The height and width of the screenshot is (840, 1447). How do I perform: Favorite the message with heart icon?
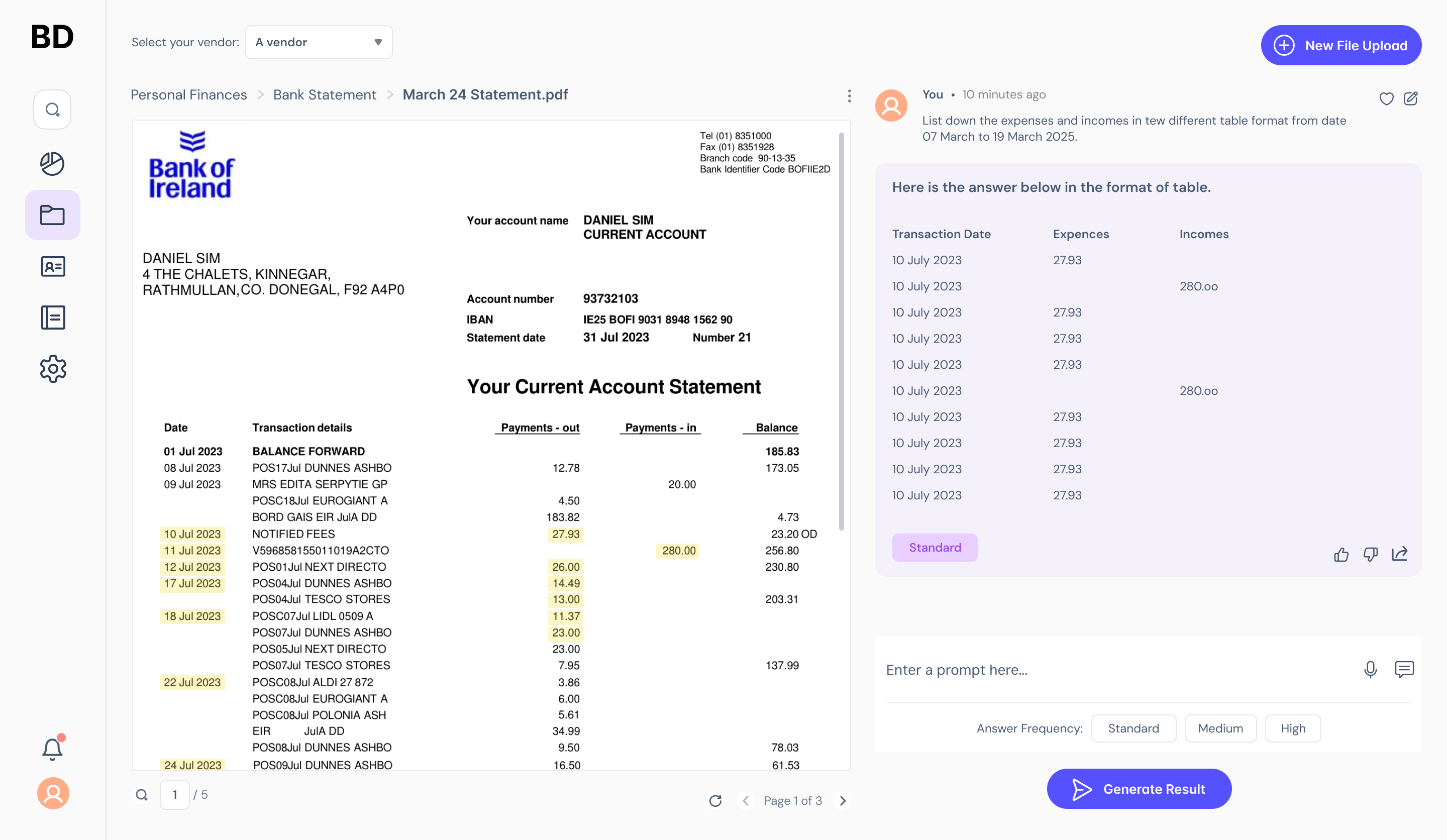(x=1386, y=99)
